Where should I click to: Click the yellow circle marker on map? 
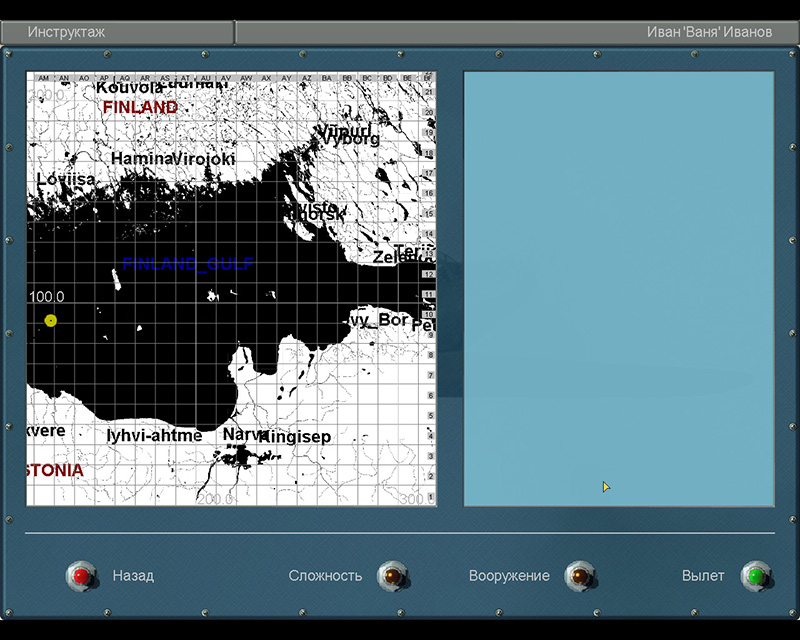[x=51, y=321]
